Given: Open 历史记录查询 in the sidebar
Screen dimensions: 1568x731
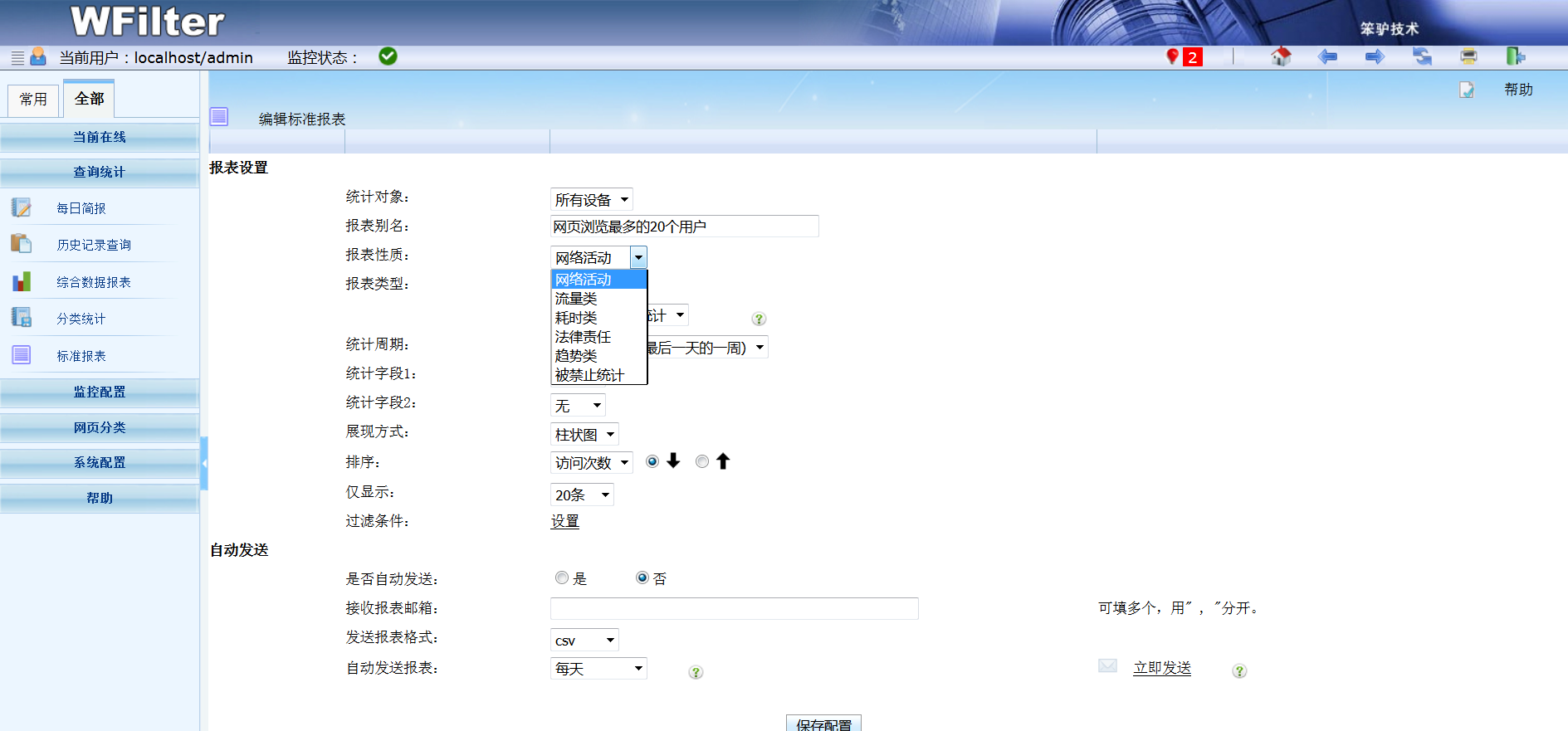Looking at the screenshot, I should pyautogui.click(x=93, y=245).
